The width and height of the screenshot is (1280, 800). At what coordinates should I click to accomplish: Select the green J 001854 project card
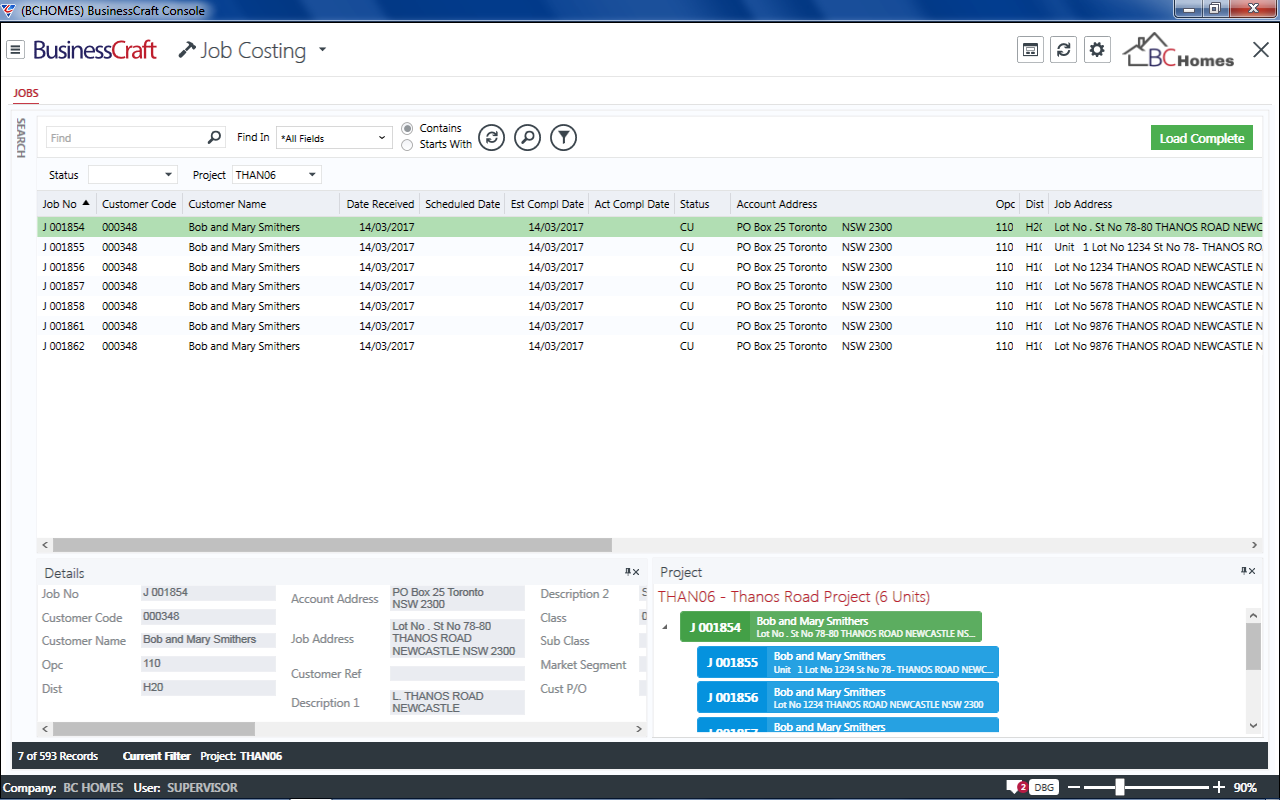coord(831,627)
